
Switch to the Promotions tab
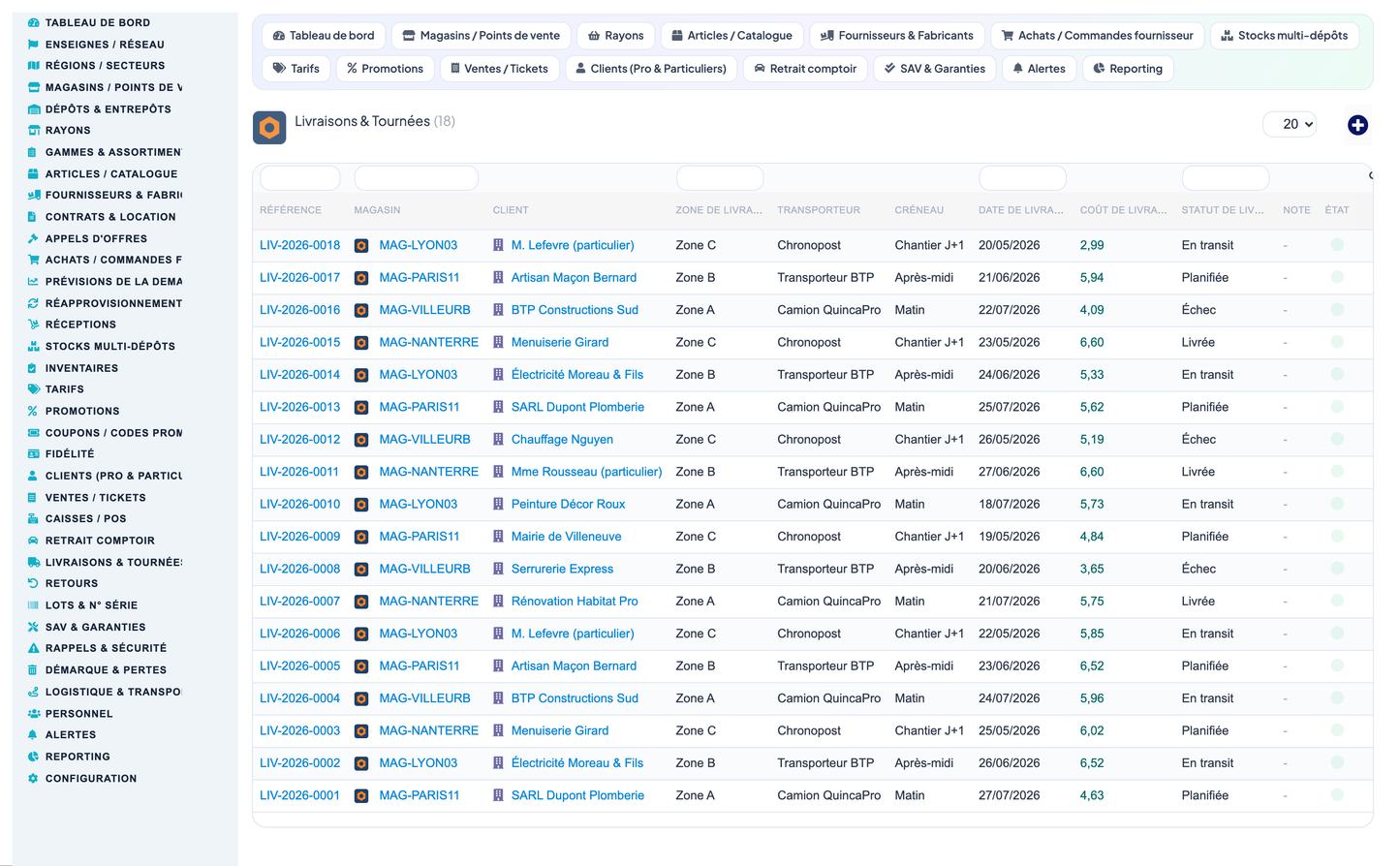coord(385,69)
